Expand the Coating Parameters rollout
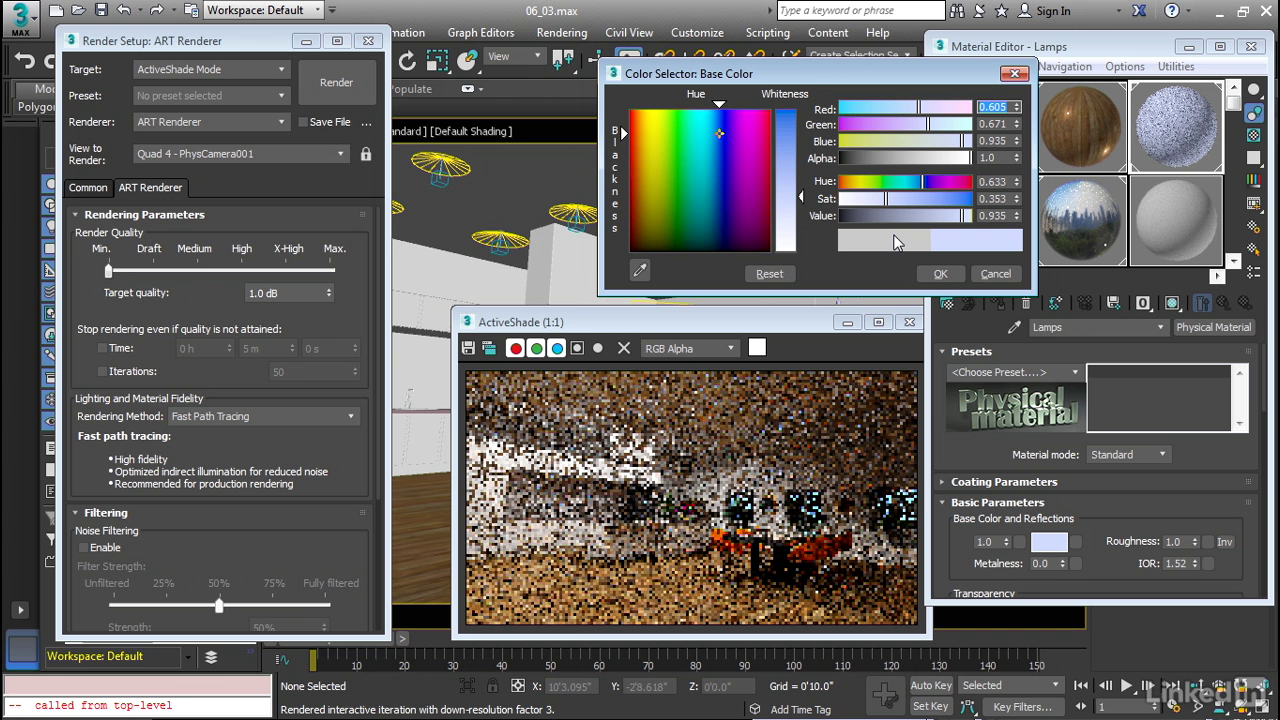 pyautogui.click(x=1003, y=482)
